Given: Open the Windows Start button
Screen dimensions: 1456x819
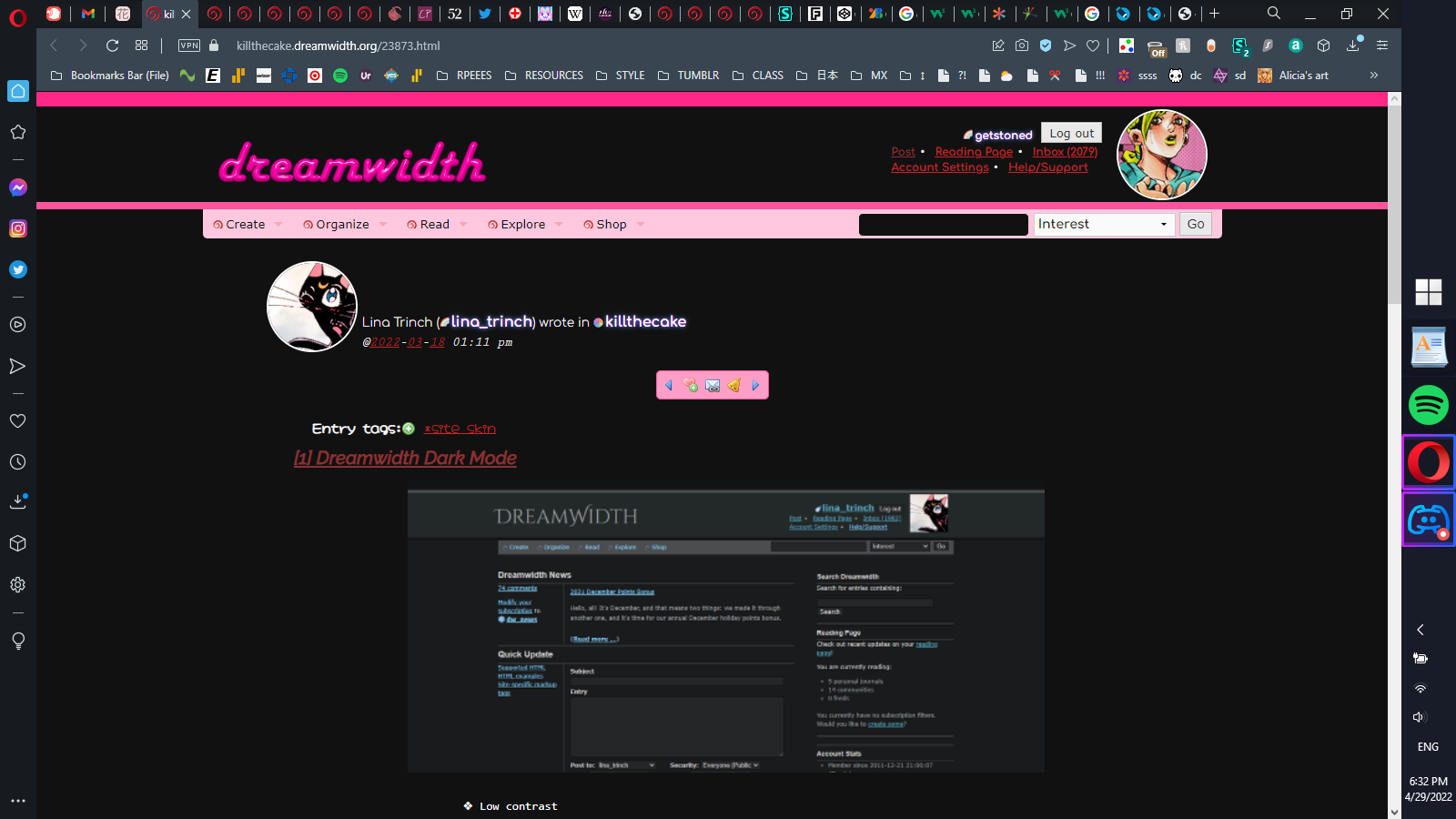Looking at the screenshot, I should (x=1428, y=292).
